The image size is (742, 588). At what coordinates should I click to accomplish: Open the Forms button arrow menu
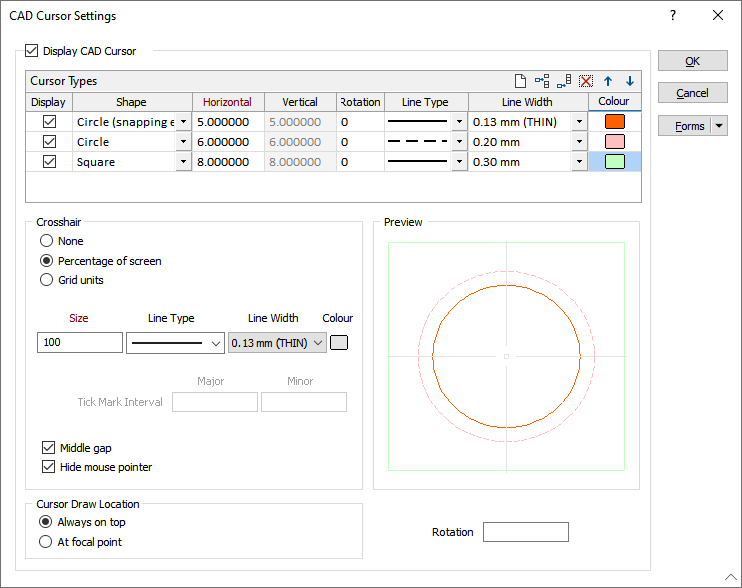[718, 126]
